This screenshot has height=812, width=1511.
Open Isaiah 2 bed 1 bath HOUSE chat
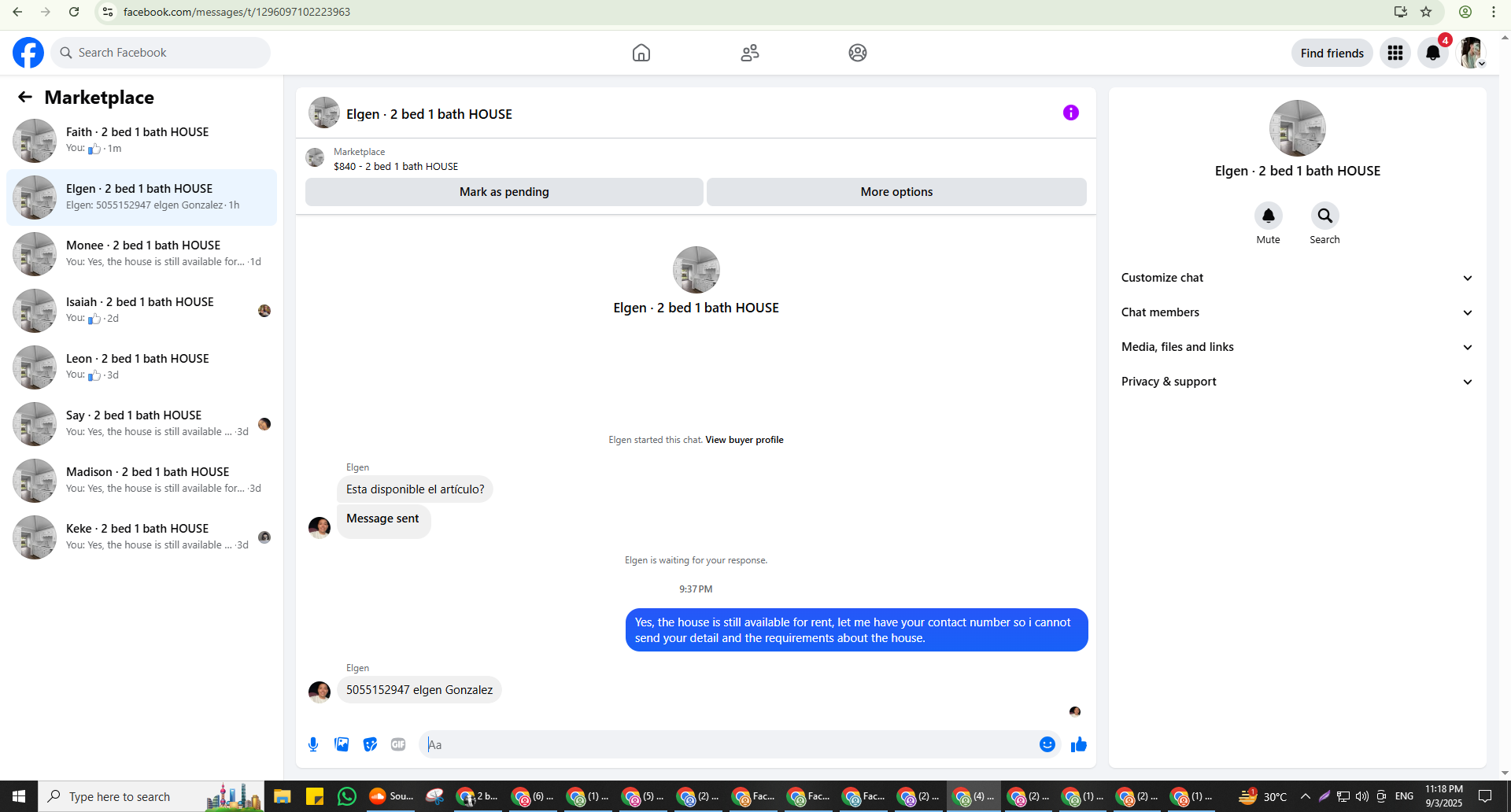click(x=142, y=311)
